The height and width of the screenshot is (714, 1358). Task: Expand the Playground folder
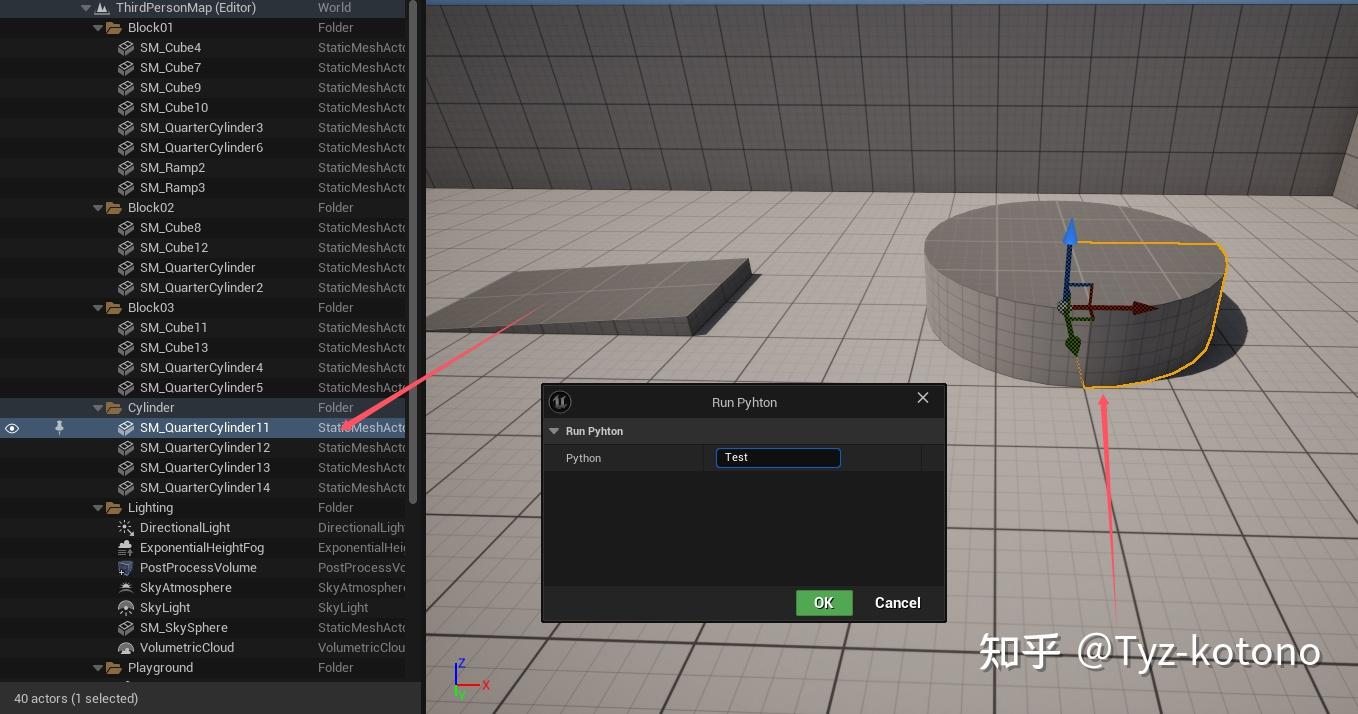click(x=98, y=667)
